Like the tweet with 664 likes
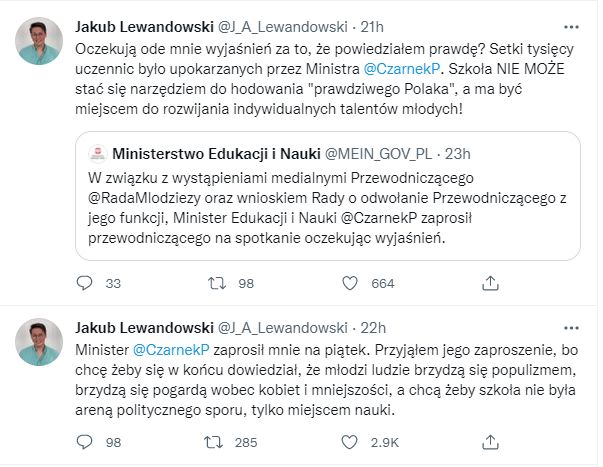The height and width of the screenshot is (467, 603). (x=349, y=284)
